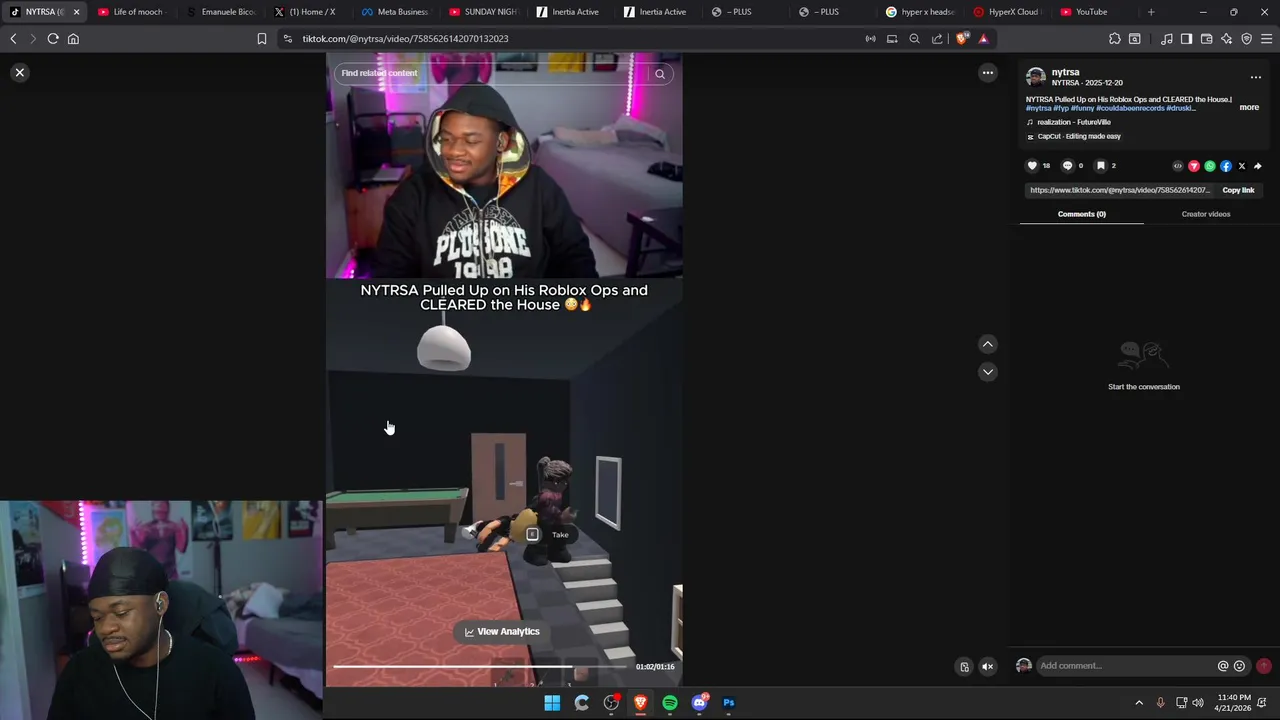The image size is (1280, 720).
Task: Open the media control music note icon
Action: coord(1166,38)
